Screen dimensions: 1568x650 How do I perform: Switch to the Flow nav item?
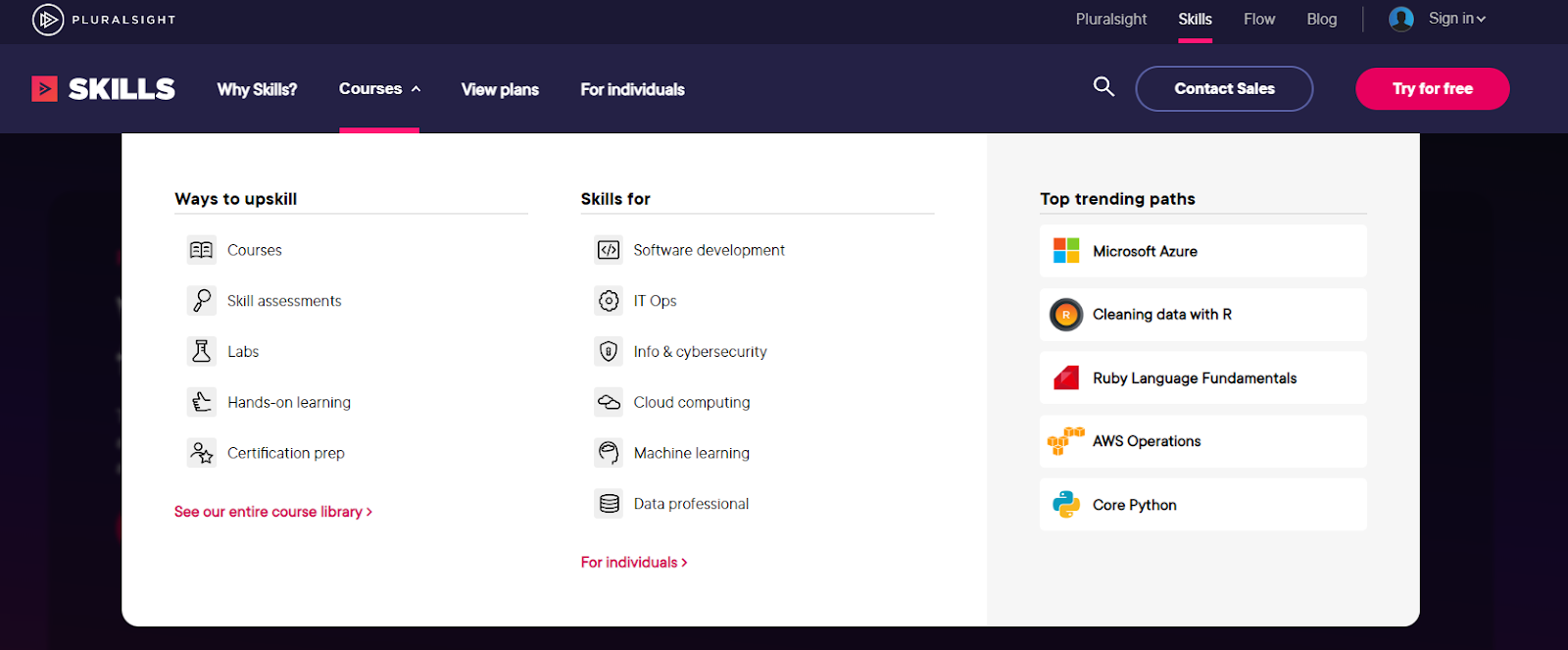click(x=1259, y=19)
